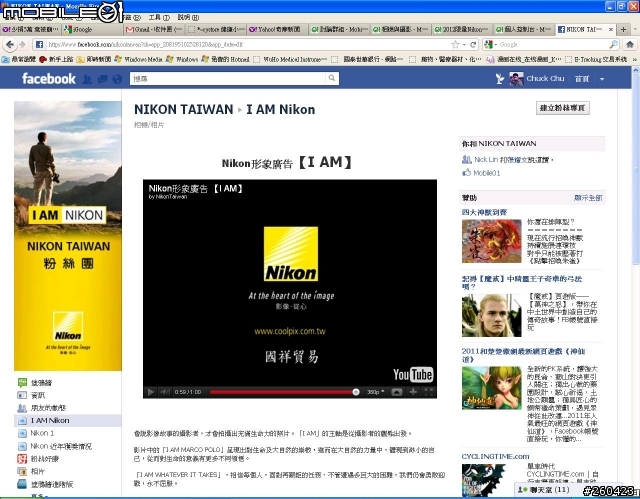Image resolution: width=640 pixels, height=499 pixels.
Task: Click Mobile01 like link
Action: click(487, 173)
